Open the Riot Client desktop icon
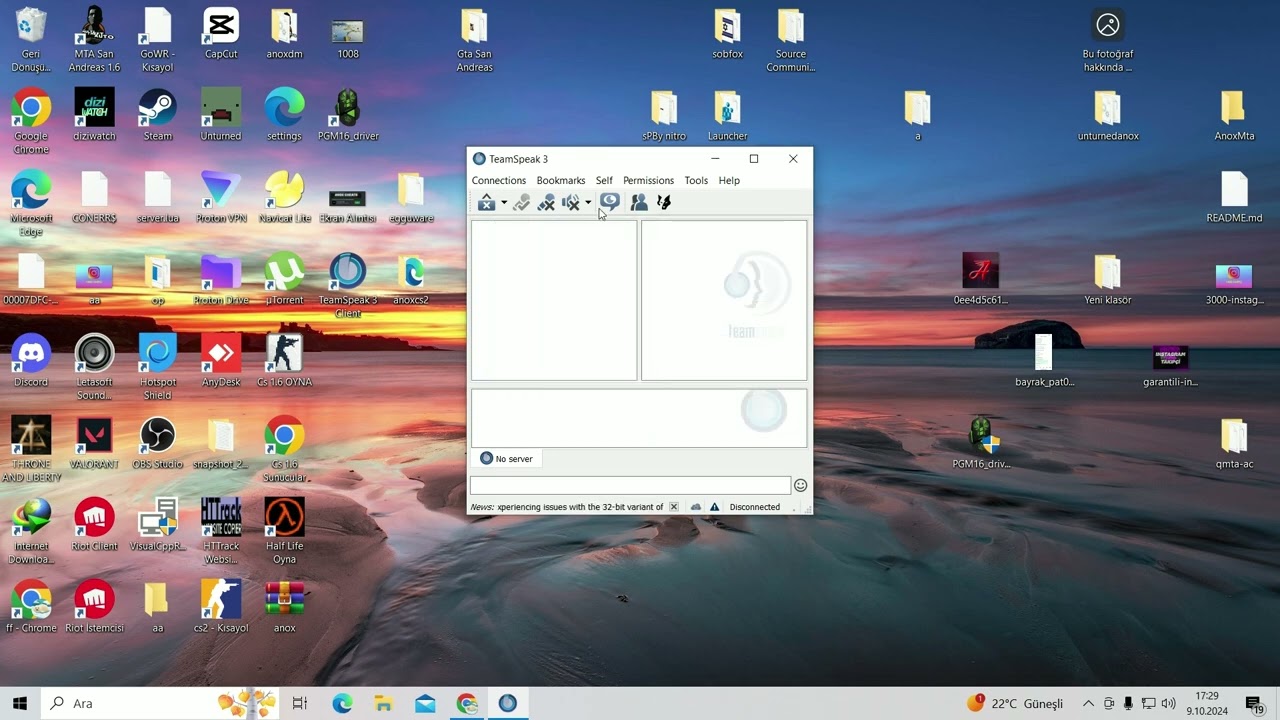 coord(94,525)
